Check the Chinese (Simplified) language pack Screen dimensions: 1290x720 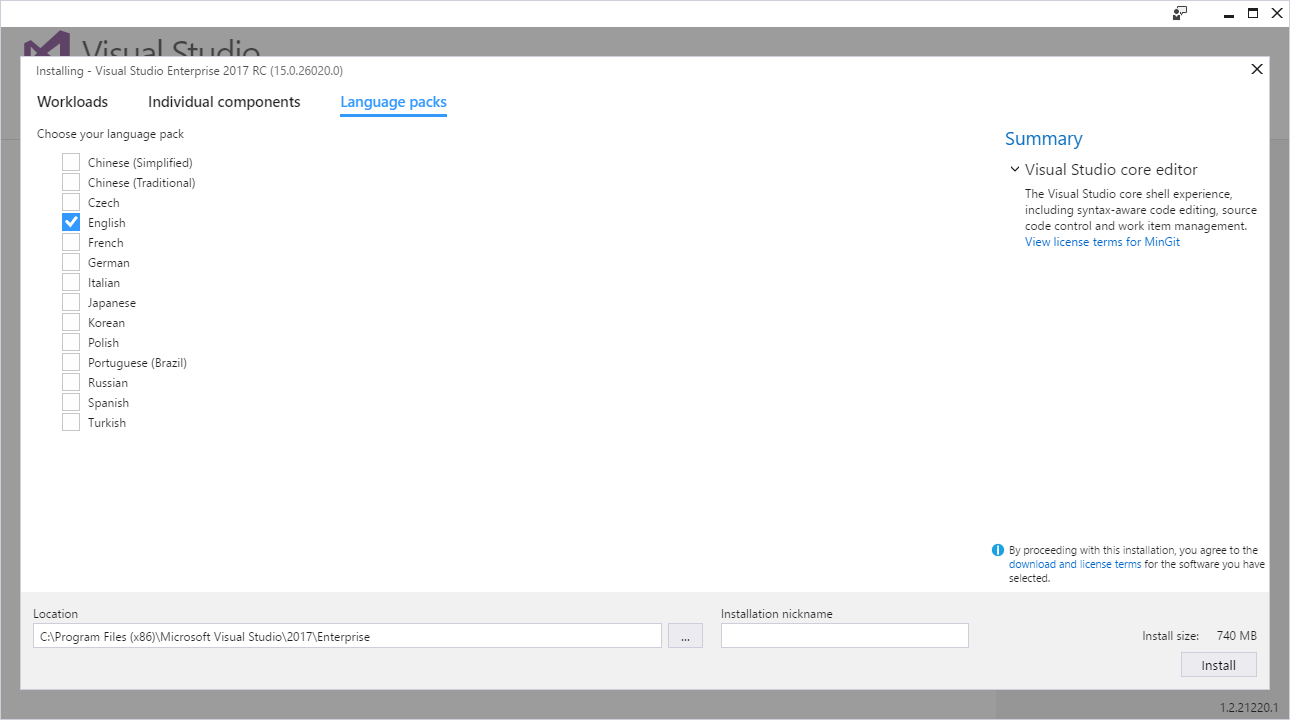coord(71,162)
